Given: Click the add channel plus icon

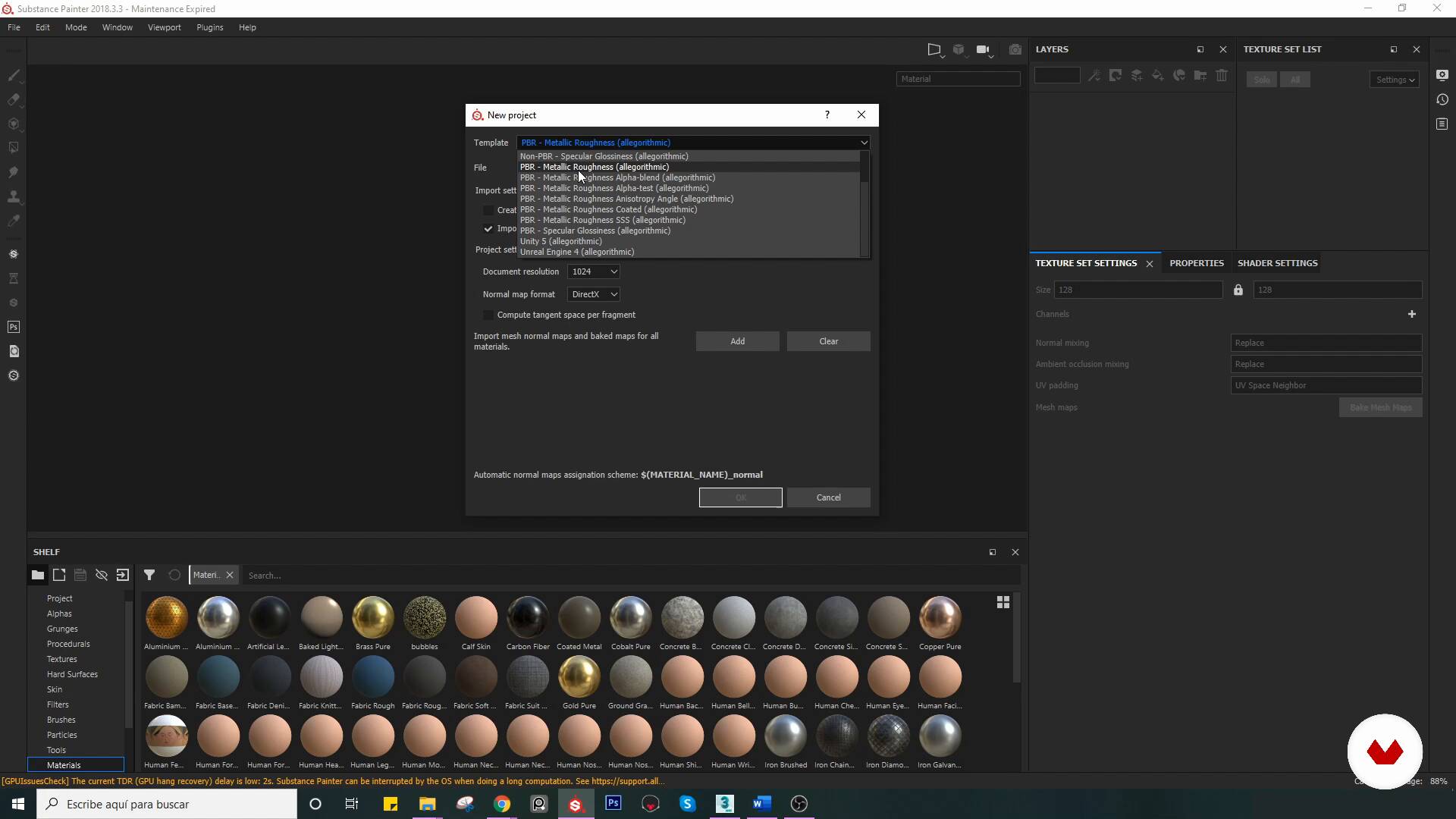Looking at the screenshot, I should pyautogui.click(x=1411, y=314).
